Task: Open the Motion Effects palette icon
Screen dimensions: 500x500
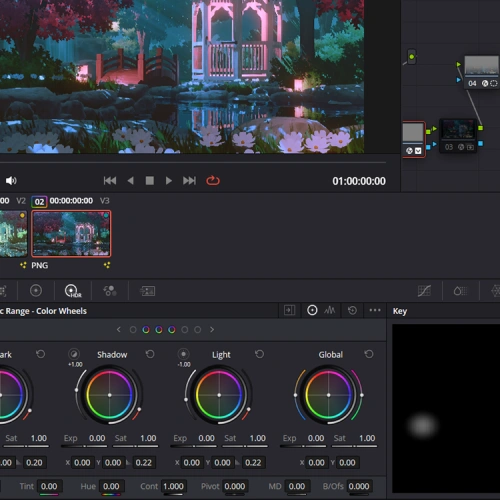Action: tap(147, 291)
